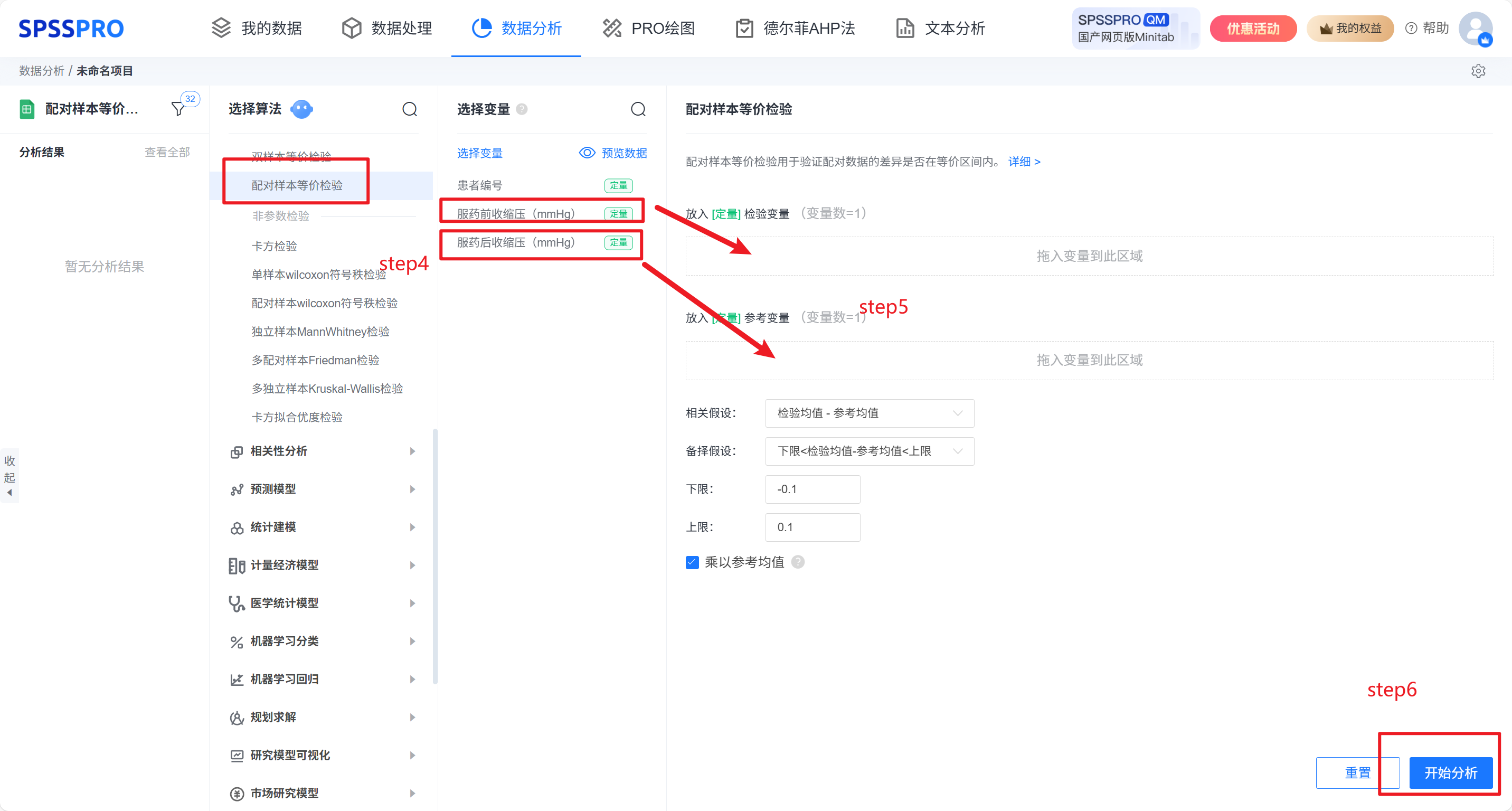The height and width of the screenshot is (811, 1512).
Task: Click the variable search magnifier icon
Action: (x=638, y=109)
